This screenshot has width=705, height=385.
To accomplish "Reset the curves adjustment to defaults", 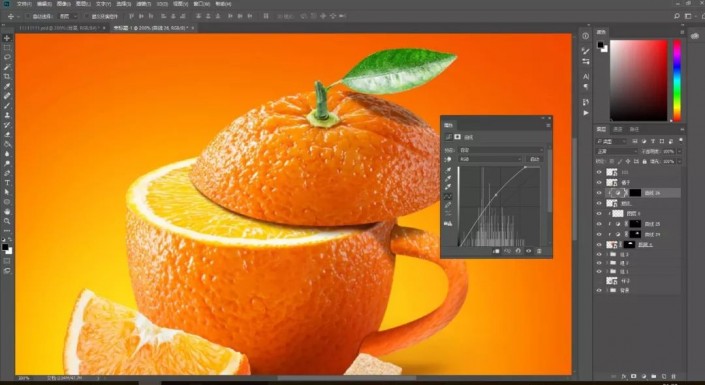I will (518, 251).
